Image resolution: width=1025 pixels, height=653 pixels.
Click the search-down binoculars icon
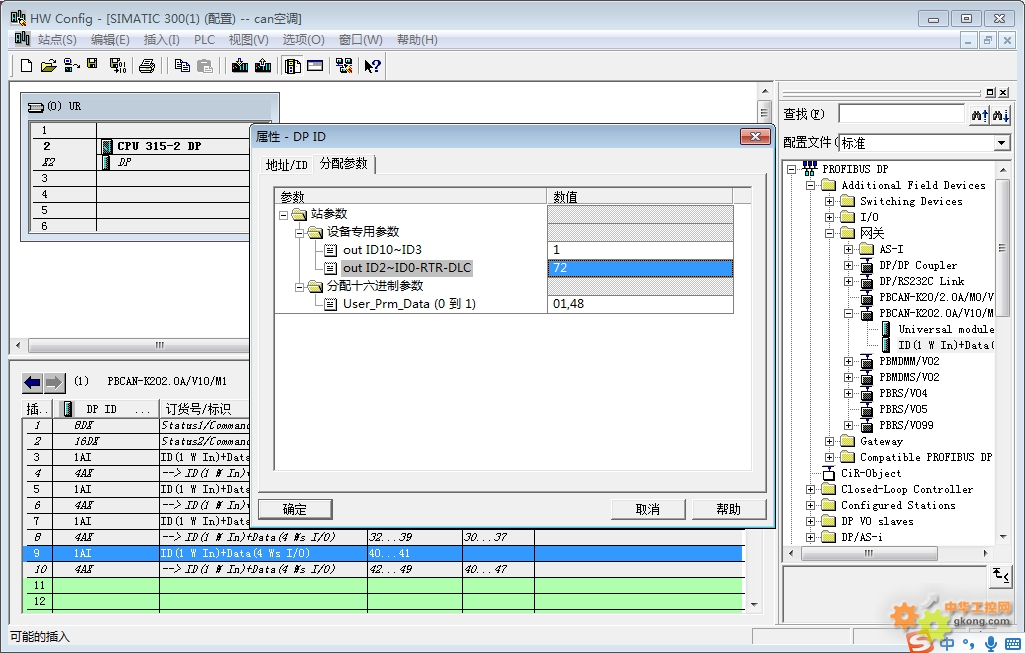pos(1001,114)
